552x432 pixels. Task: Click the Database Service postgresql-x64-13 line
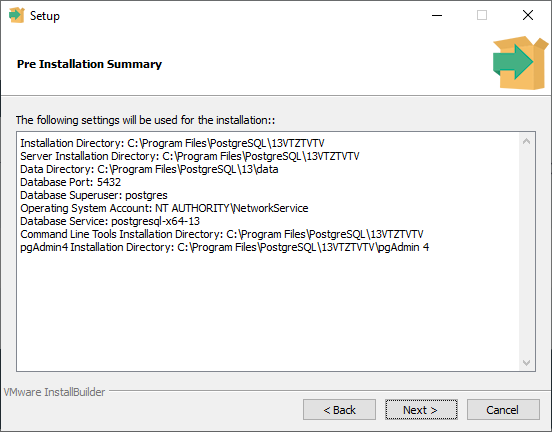(x=110, y=221)
